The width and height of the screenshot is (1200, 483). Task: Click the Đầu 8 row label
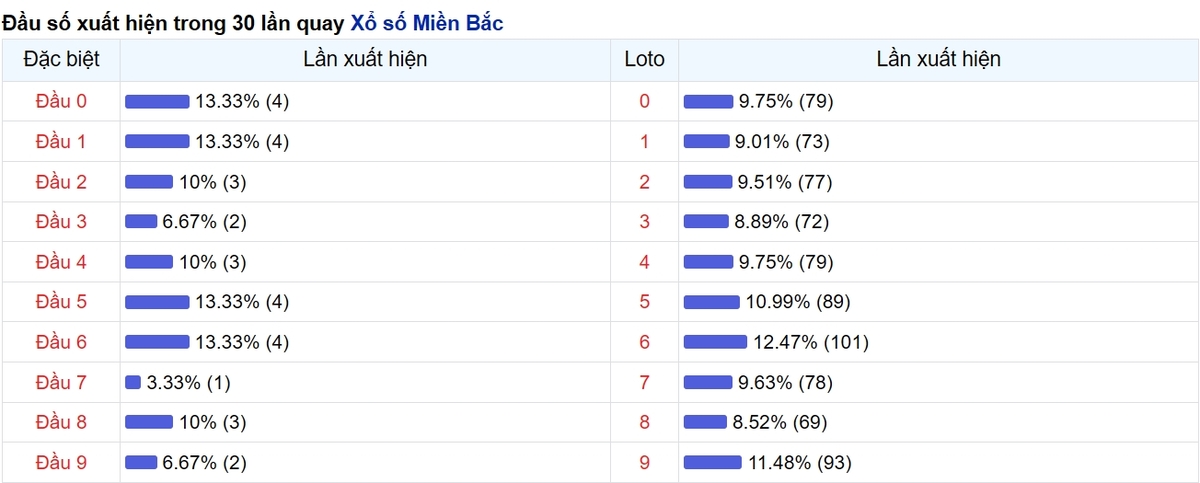click(61, 422)
